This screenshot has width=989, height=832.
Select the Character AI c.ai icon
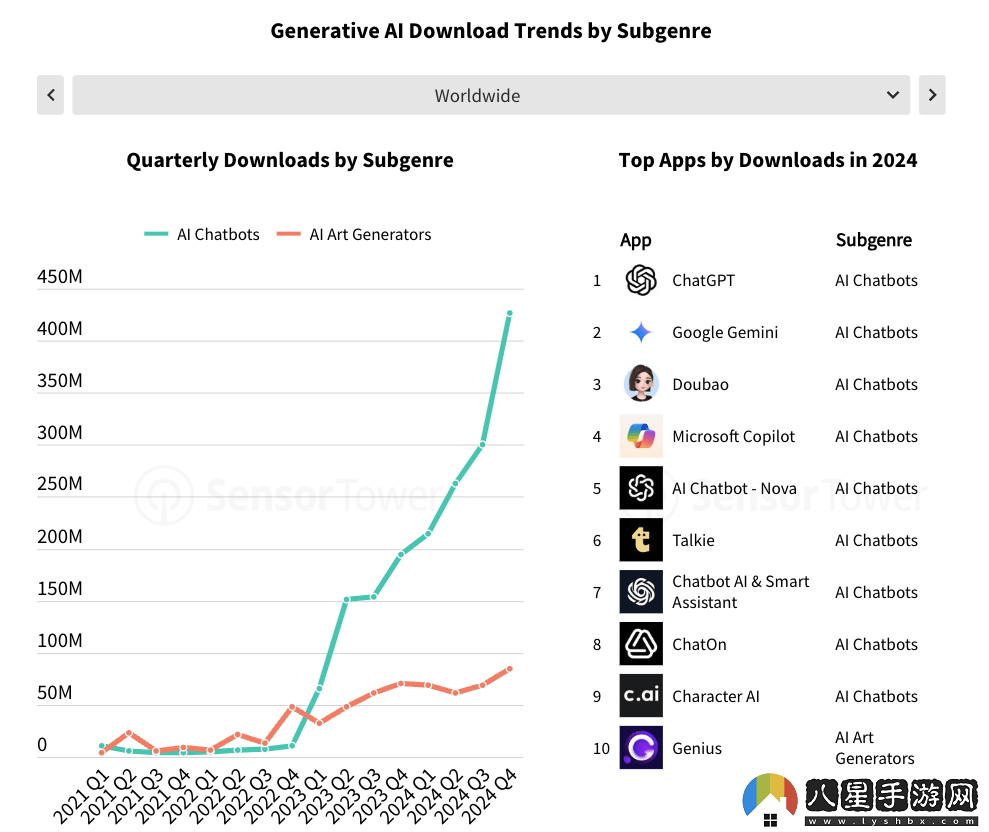tap(641, 696)
